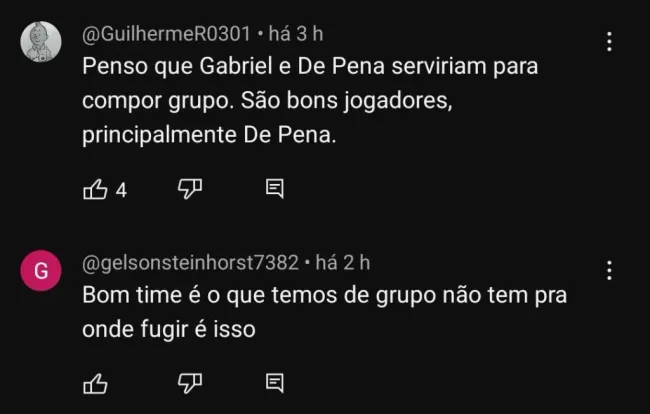Reply to the @gelsonsteinhorst7382 comment

275,382
